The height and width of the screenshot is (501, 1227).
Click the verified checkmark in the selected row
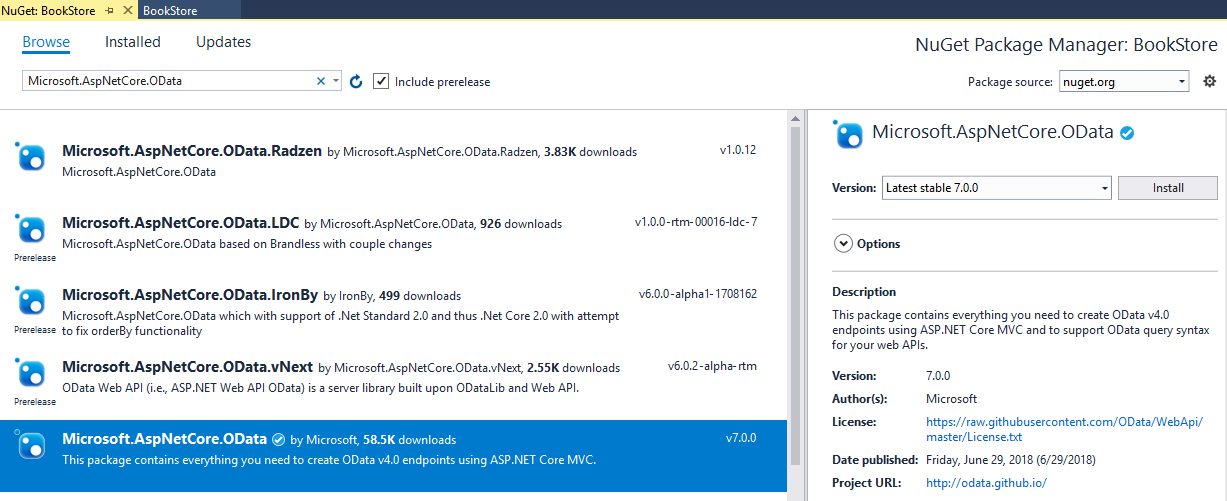tap(278, 439)
